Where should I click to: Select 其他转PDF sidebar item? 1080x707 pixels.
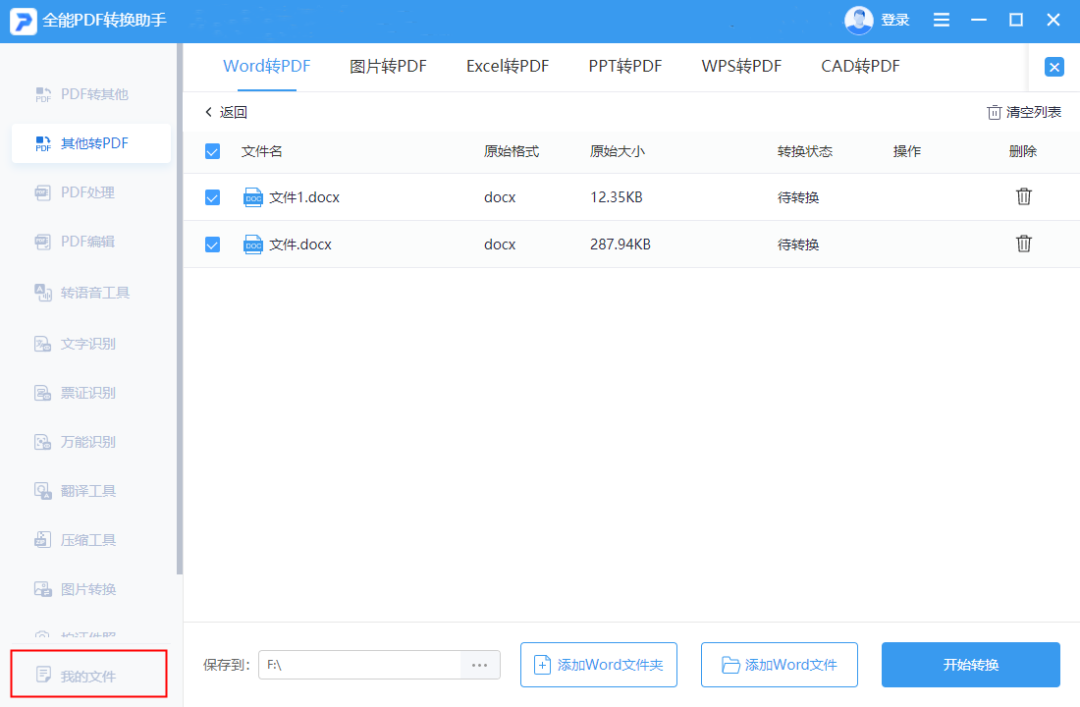(91, 143)
